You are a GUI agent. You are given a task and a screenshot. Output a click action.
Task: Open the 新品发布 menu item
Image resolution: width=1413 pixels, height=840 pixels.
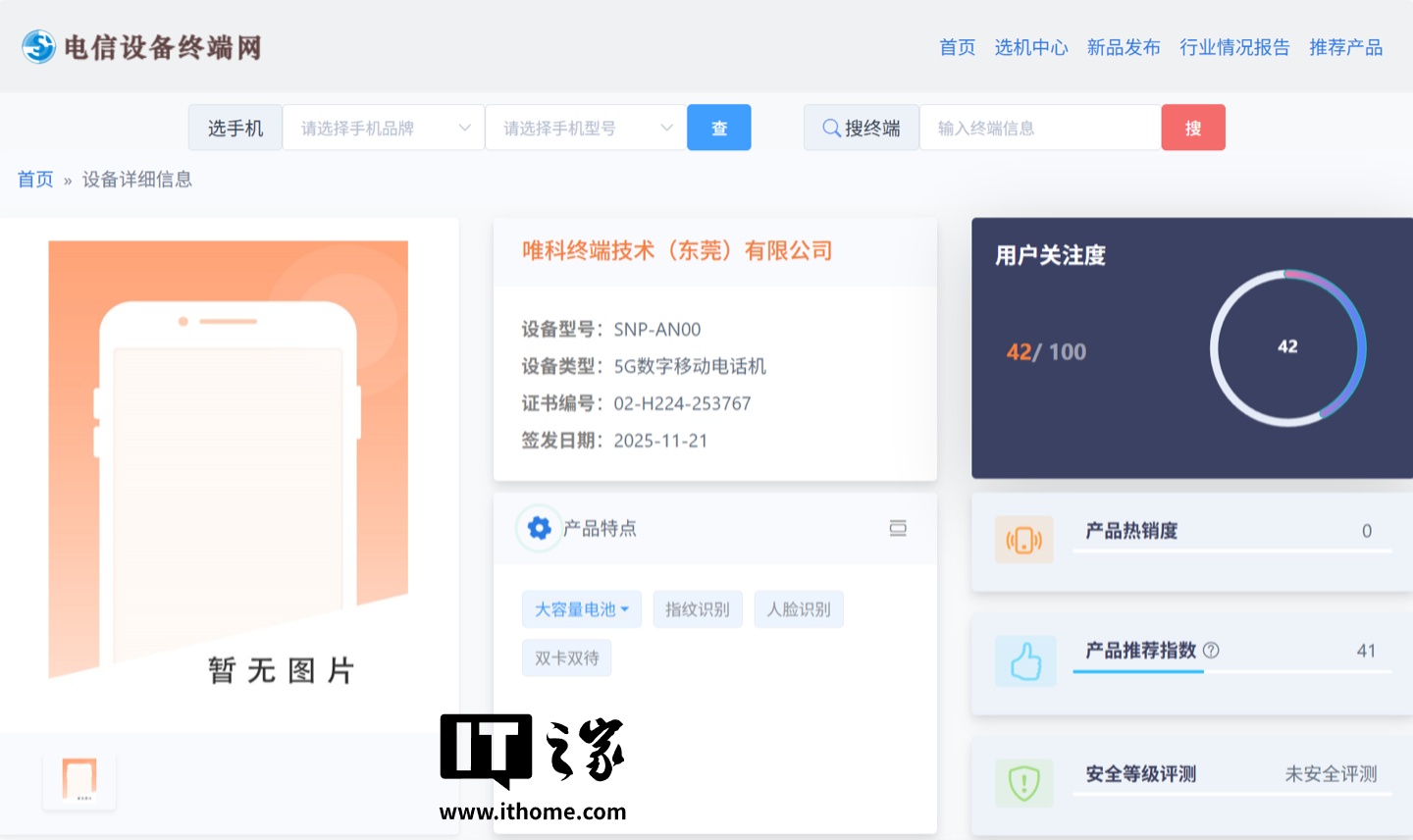[1124, 46]
